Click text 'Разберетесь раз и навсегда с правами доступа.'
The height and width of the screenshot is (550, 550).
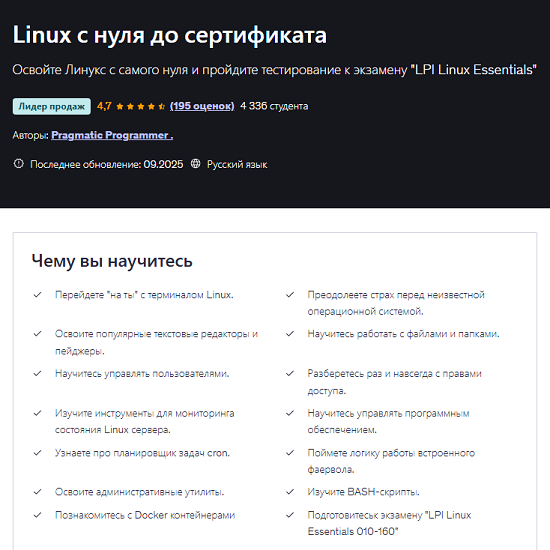395,382
